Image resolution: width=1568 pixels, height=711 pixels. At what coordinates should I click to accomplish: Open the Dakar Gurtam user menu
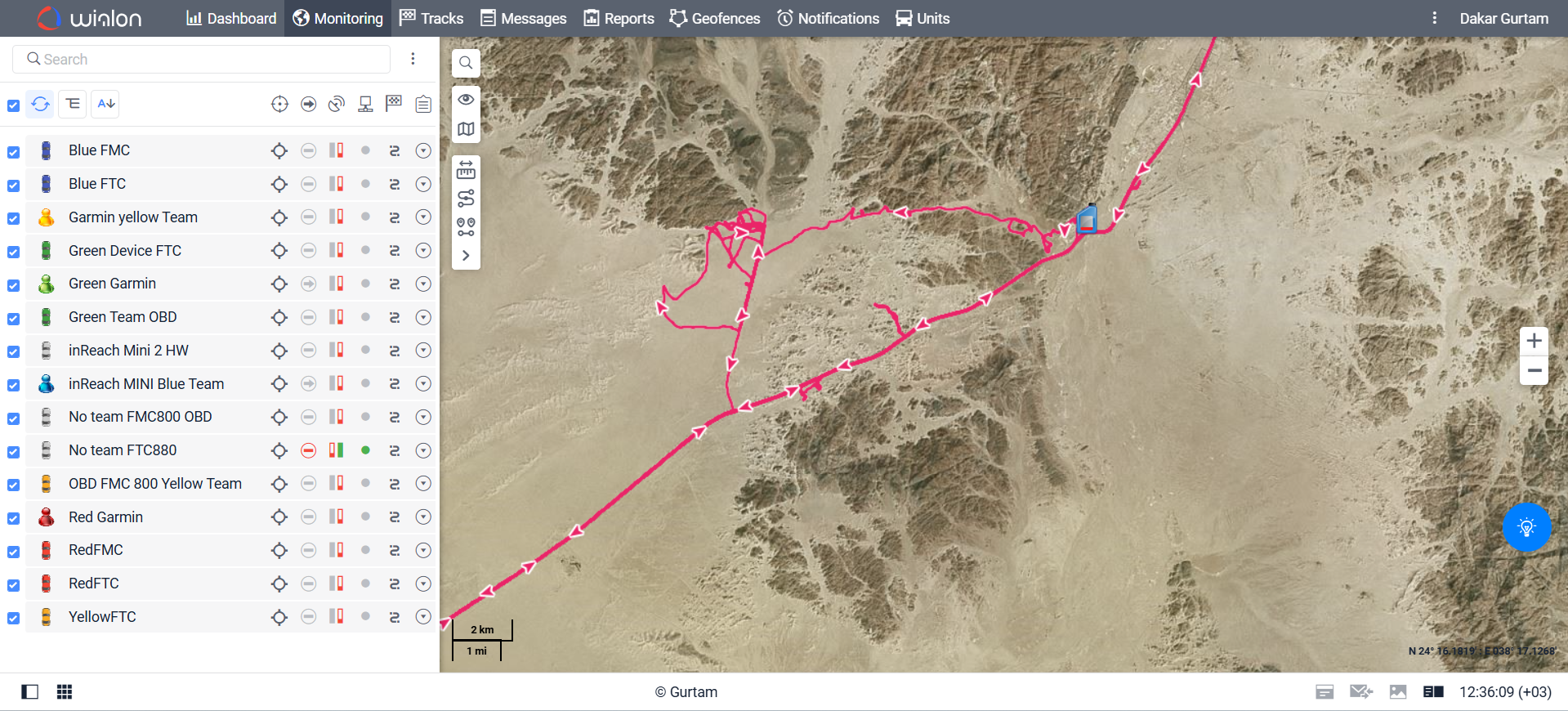pos(1503,18)
